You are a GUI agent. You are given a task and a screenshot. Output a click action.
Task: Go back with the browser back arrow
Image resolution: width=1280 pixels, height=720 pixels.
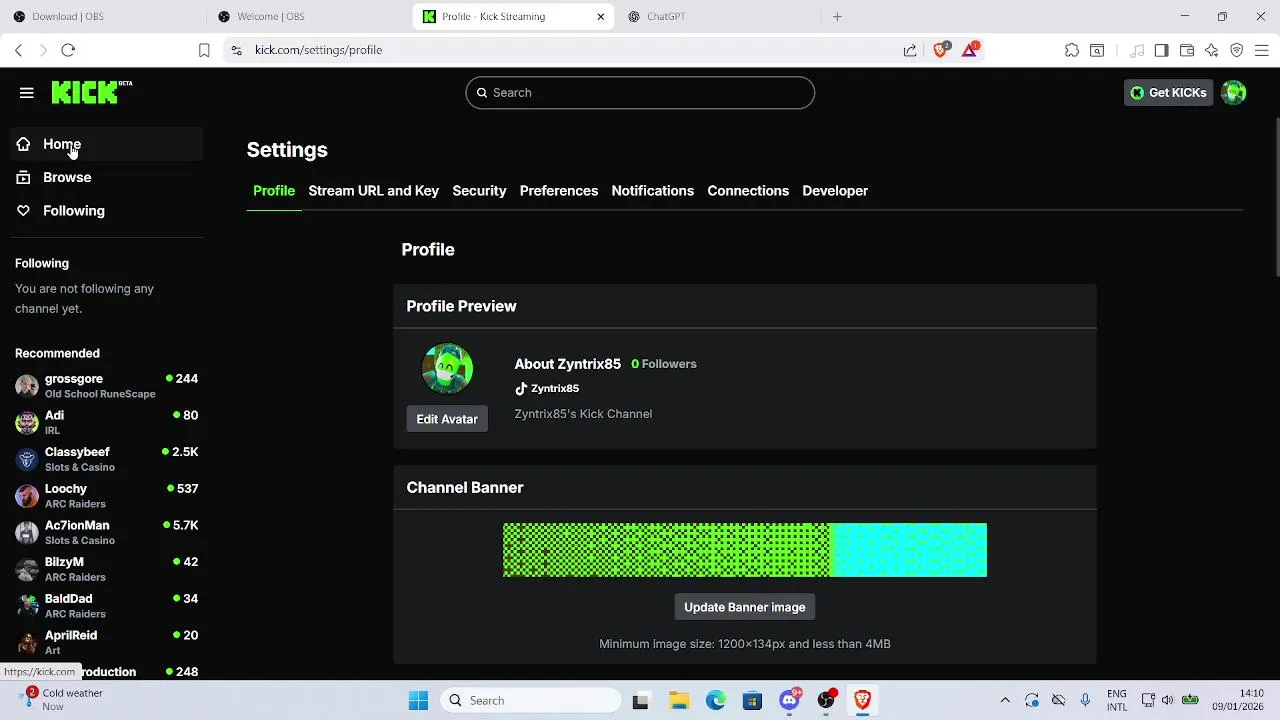(x=18, y=50)
